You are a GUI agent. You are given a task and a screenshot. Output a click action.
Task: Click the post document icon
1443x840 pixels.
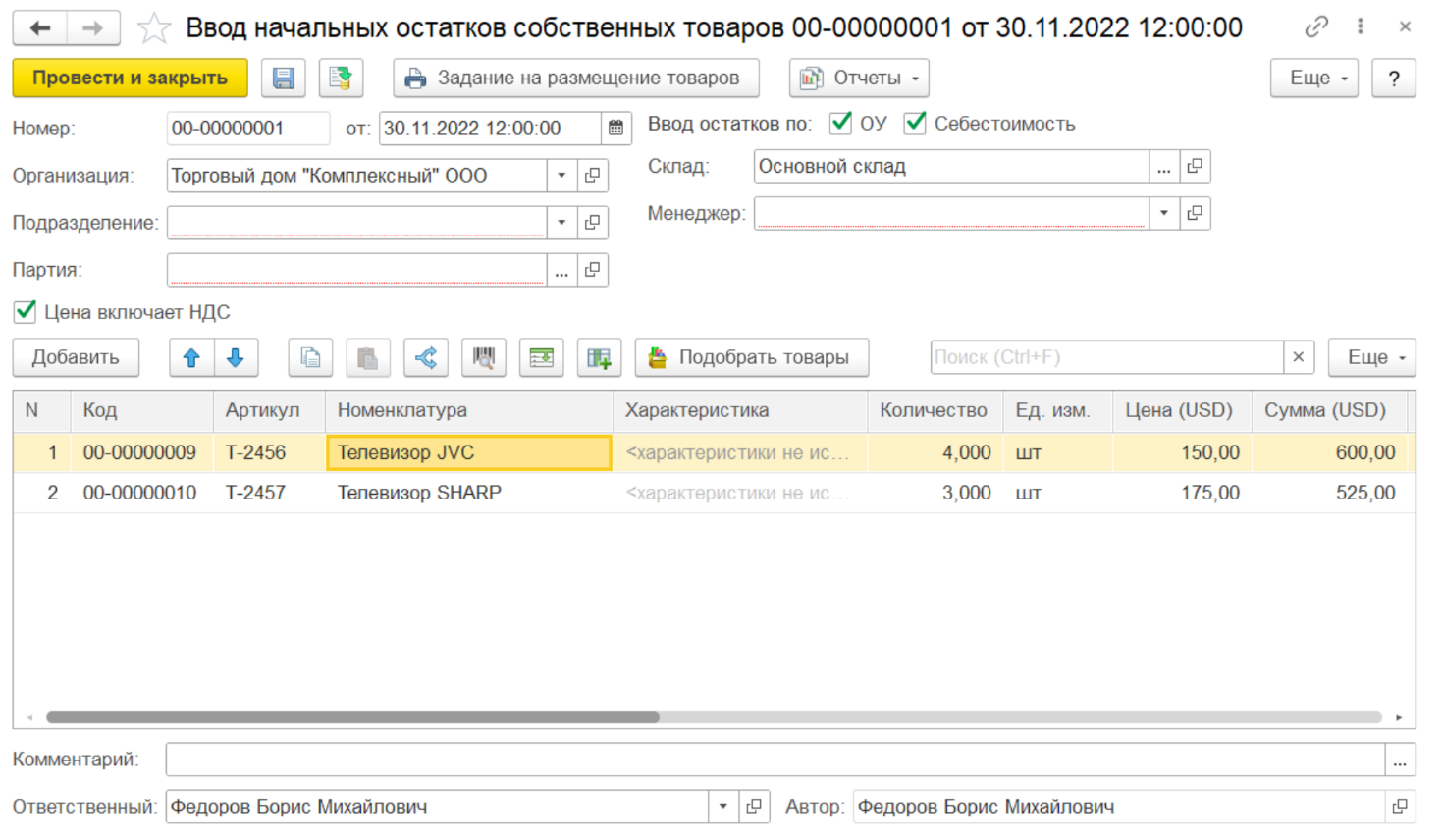coord(341,79)
